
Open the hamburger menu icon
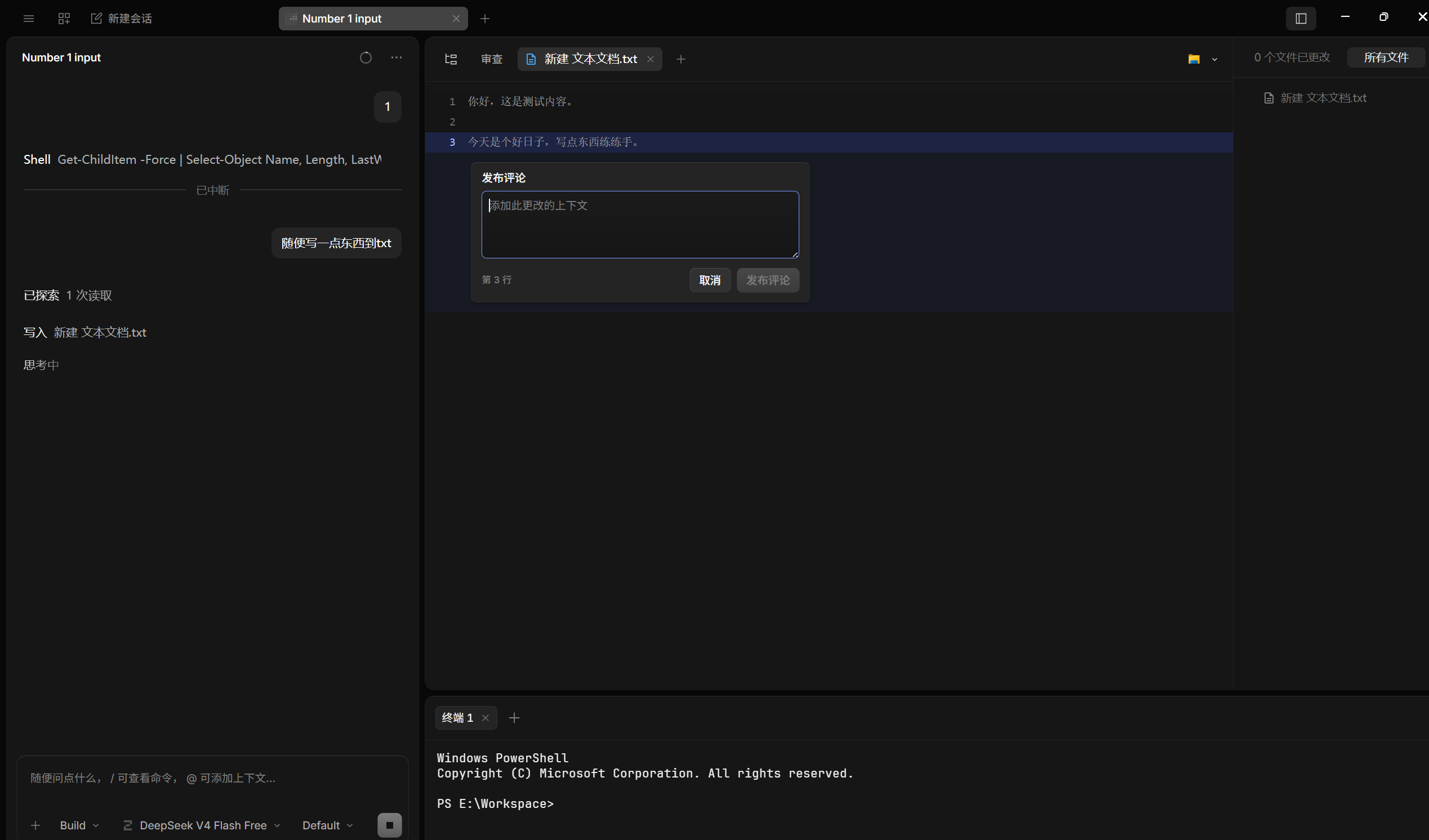(x=28, y=19)
